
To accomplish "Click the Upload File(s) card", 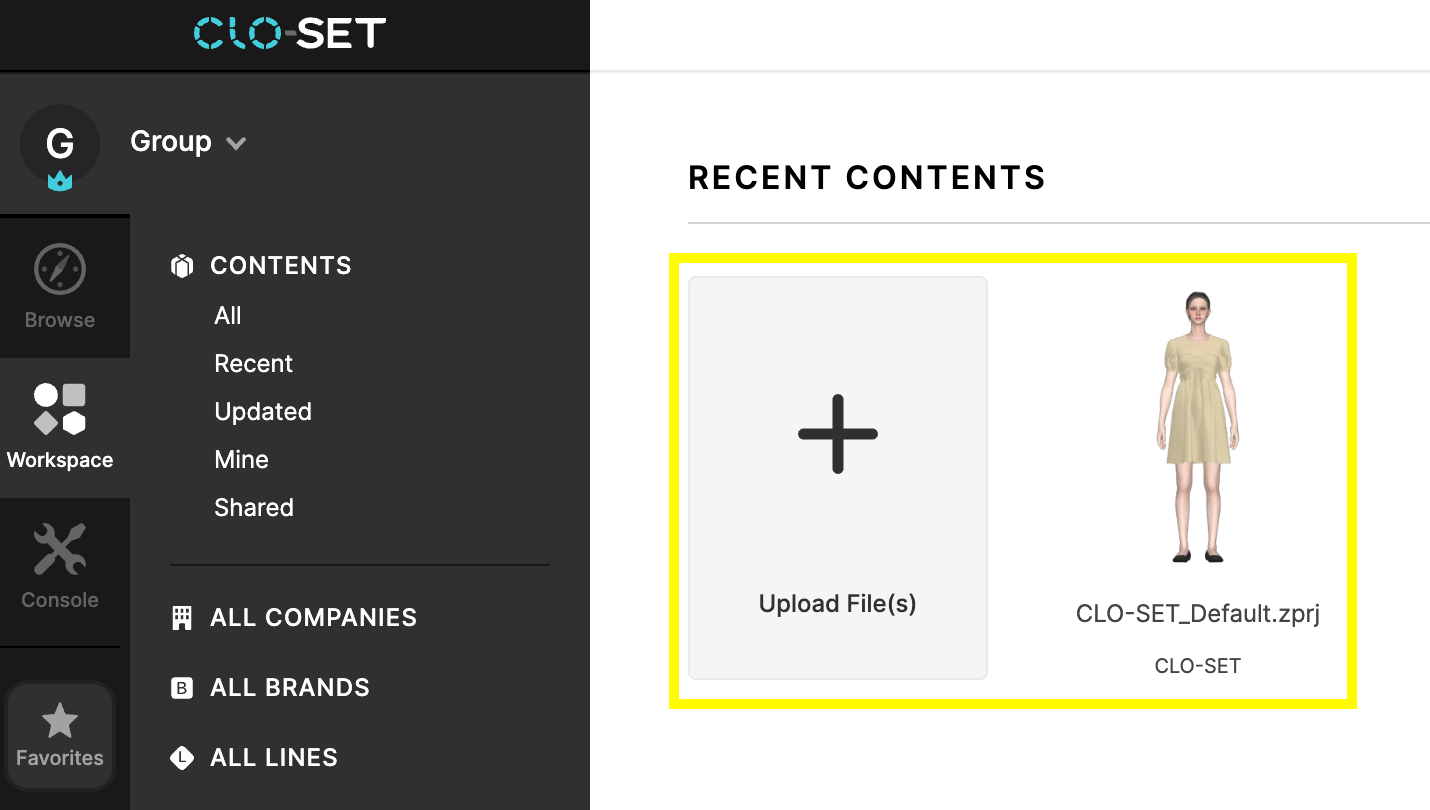I will click(837, 477).
